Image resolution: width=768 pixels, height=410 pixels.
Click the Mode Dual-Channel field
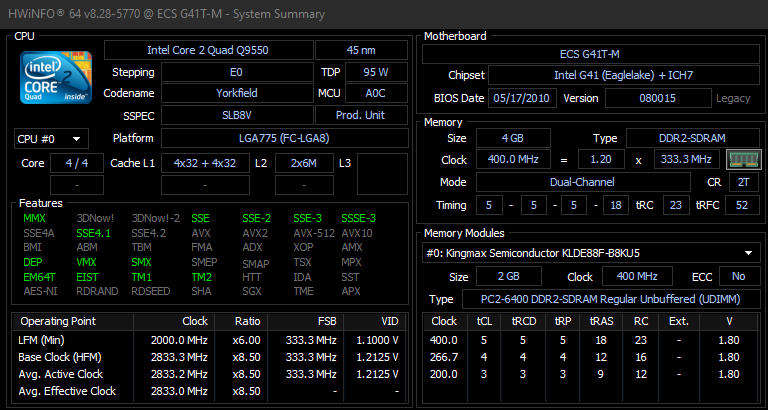[582, 182]
